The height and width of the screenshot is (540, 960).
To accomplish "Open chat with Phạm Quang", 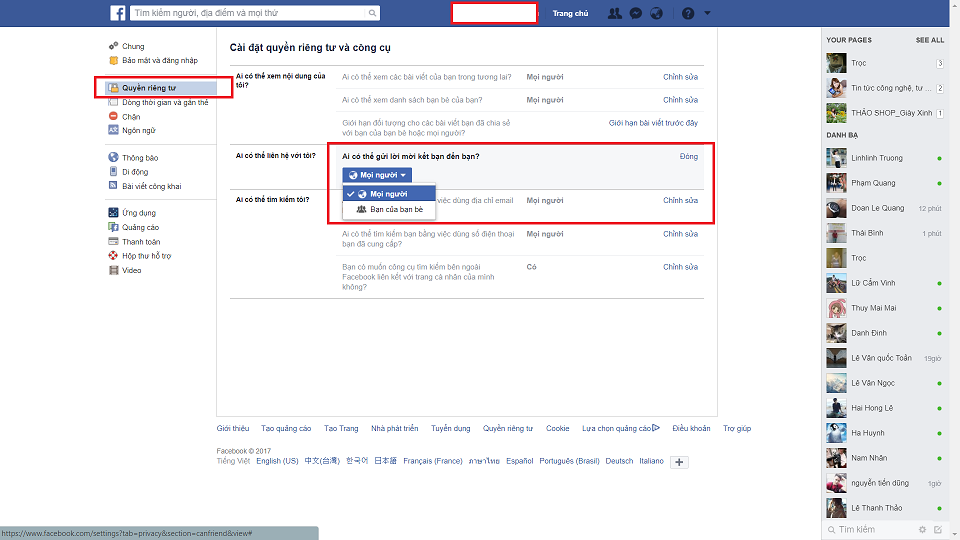I will pyautogui.click(x=885, y=183).
